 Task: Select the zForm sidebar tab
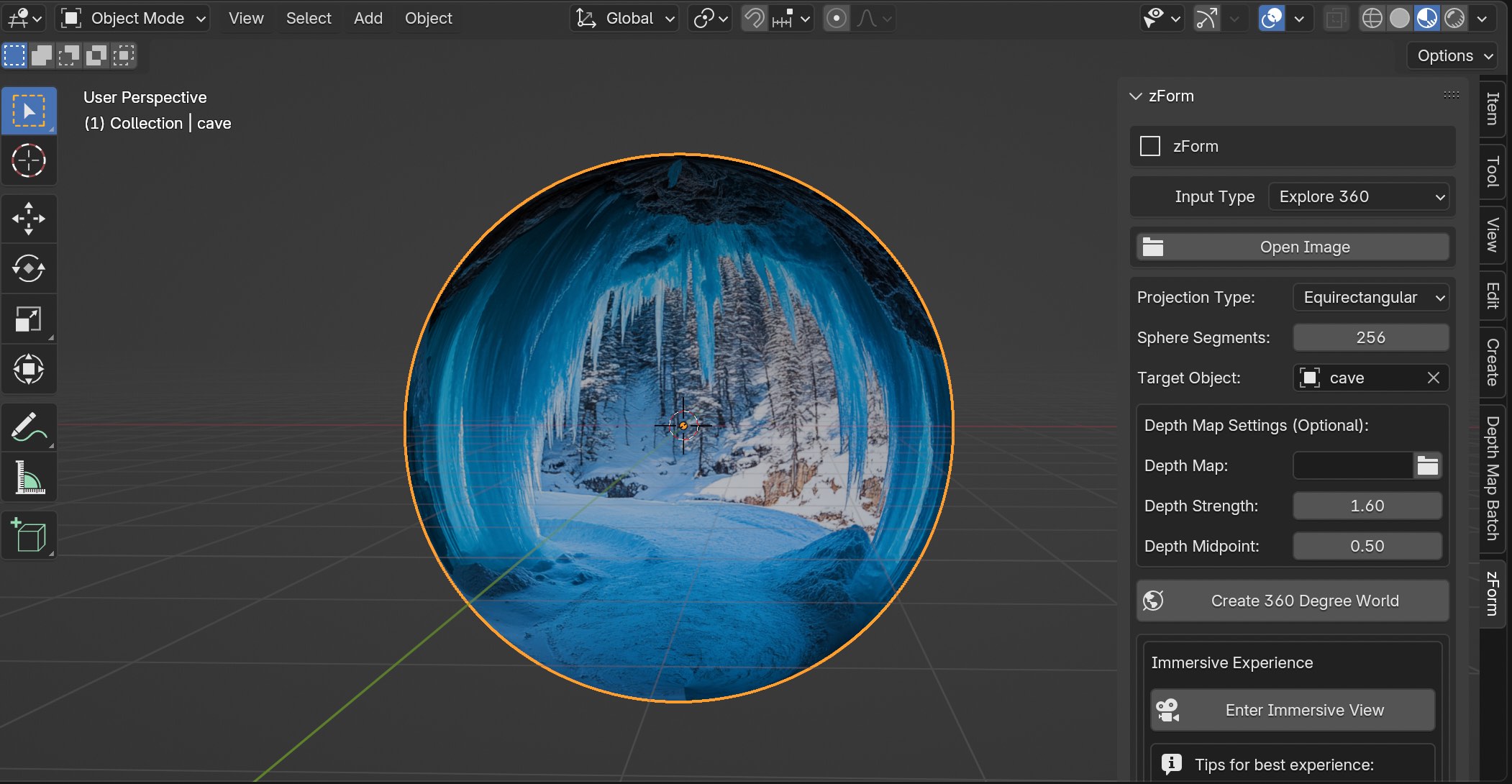click(1493, 593)
